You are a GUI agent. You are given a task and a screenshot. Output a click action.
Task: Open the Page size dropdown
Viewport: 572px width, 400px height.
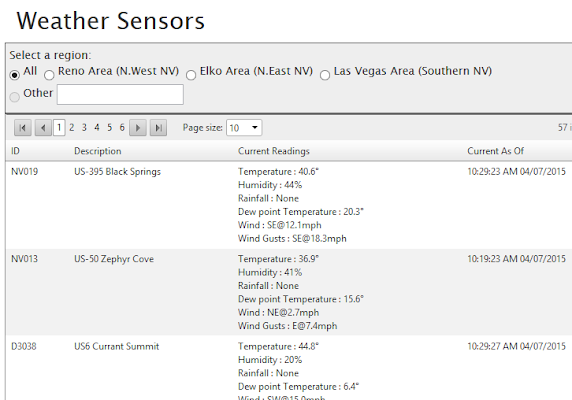(x=244, y=128)
